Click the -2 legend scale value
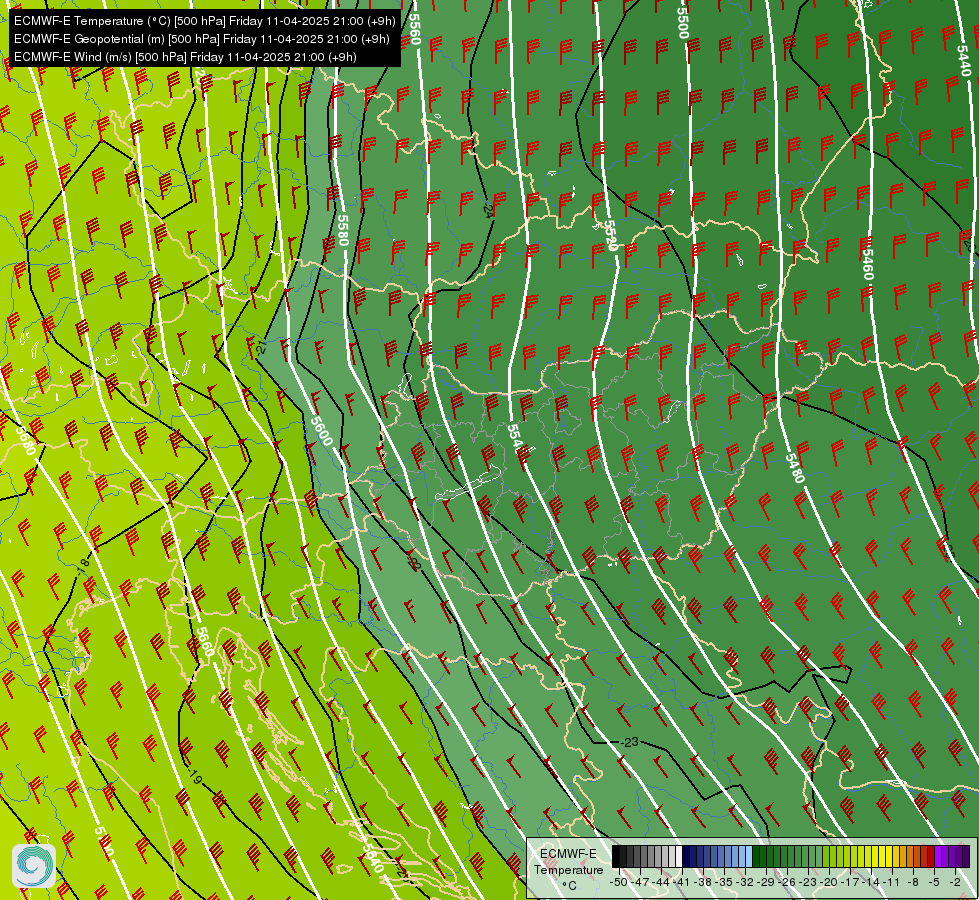 [x=955, y=882]
